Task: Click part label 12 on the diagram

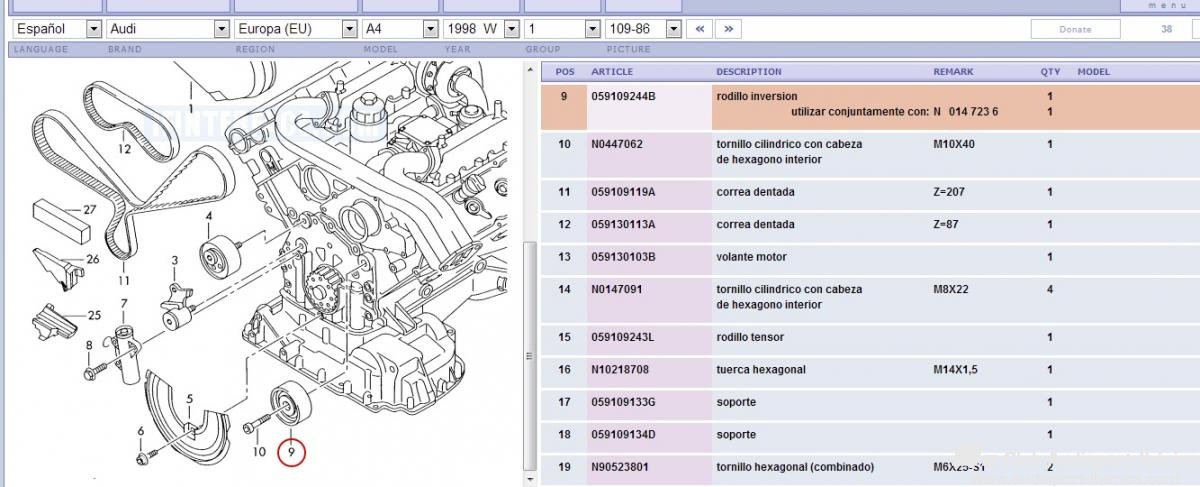Action: point(124,150)
